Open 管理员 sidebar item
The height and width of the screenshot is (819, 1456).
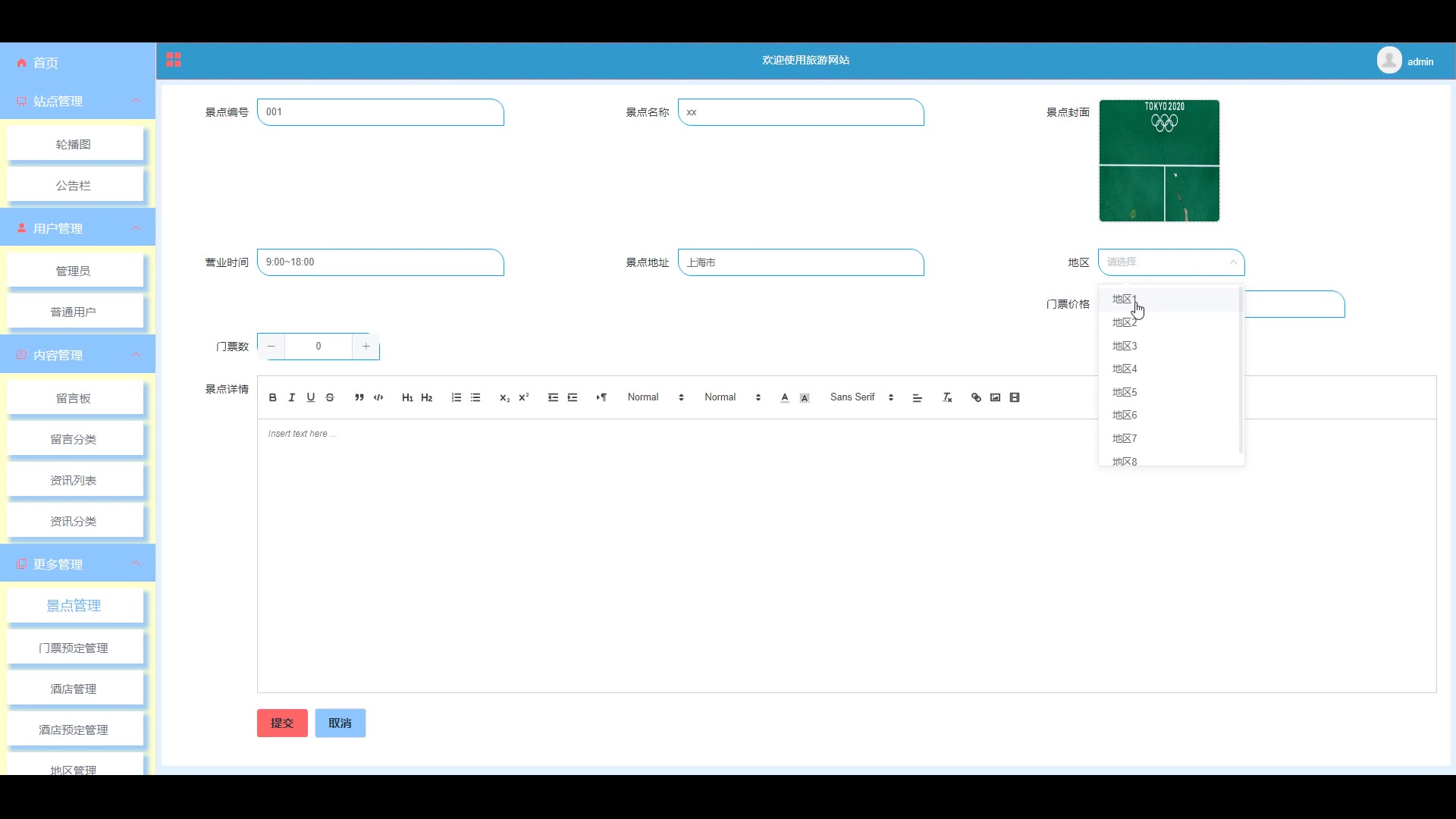[x=74, y=271]
